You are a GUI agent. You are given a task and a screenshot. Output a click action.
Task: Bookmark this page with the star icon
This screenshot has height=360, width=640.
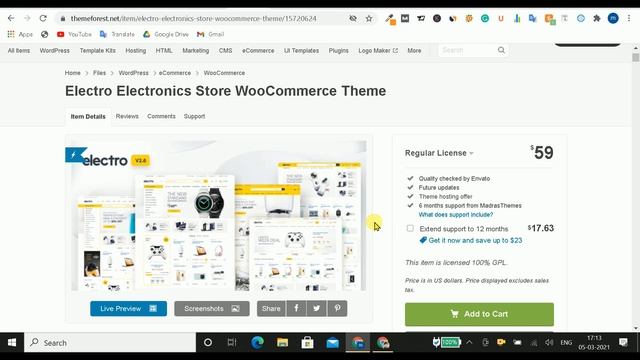tap(369, 18)
